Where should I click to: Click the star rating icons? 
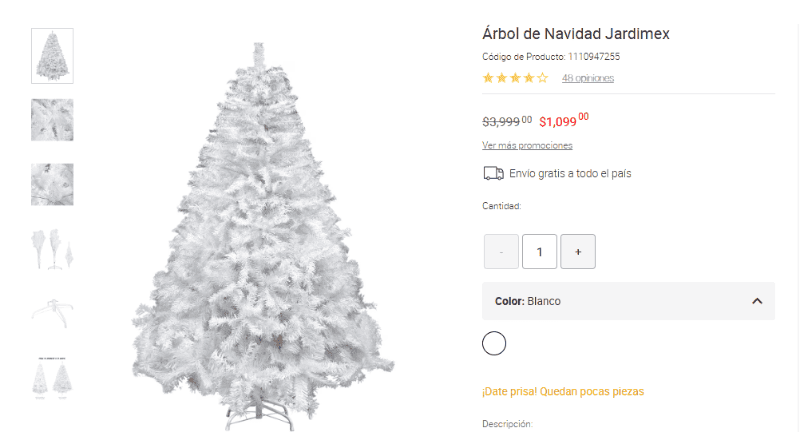click(515, 78)
